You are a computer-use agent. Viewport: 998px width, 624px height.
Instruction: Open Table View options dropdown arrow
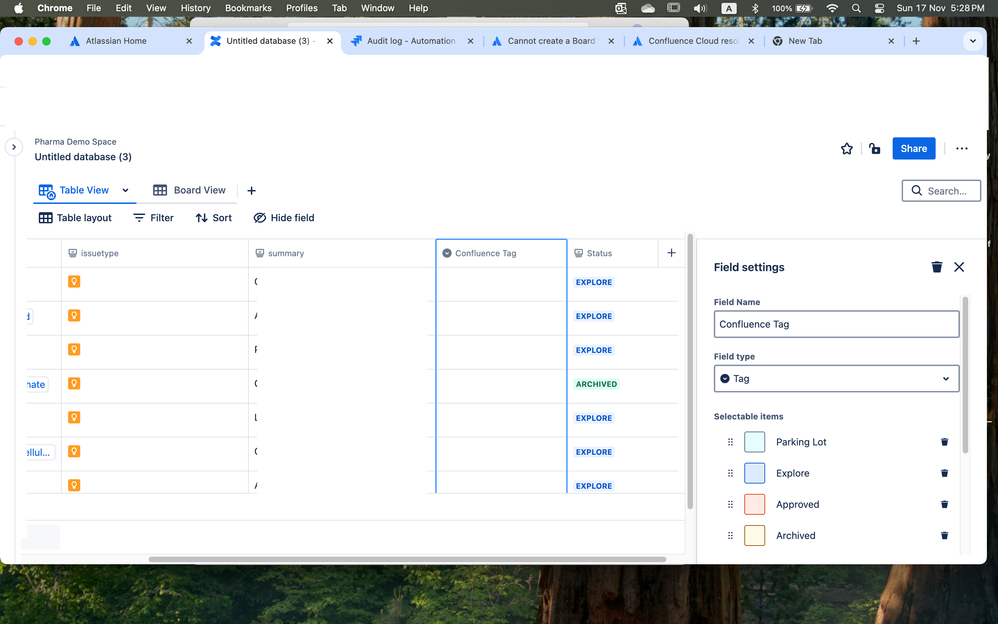pyautogui.click(x=125, y=190)
